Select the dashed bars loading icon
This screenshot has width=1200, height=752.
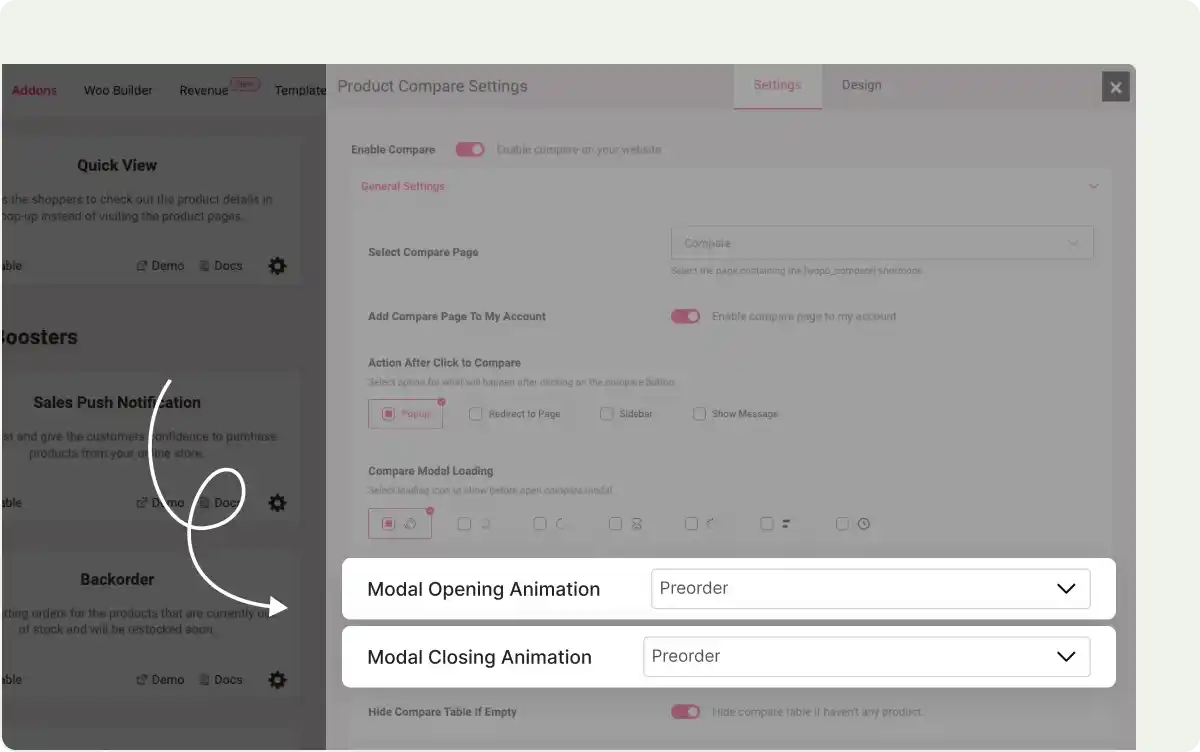(x=768, y=523)
